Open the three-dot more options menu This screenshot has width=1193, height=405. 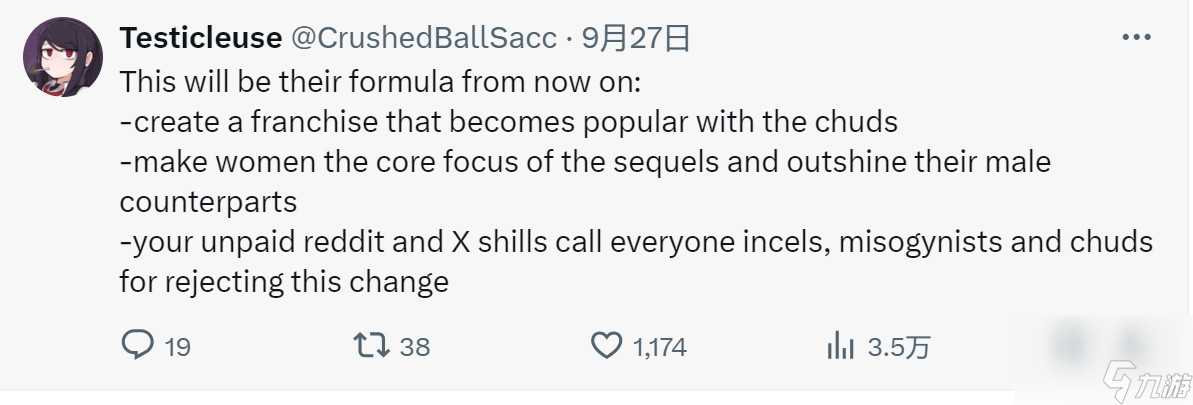click(x=1137, y=38)
